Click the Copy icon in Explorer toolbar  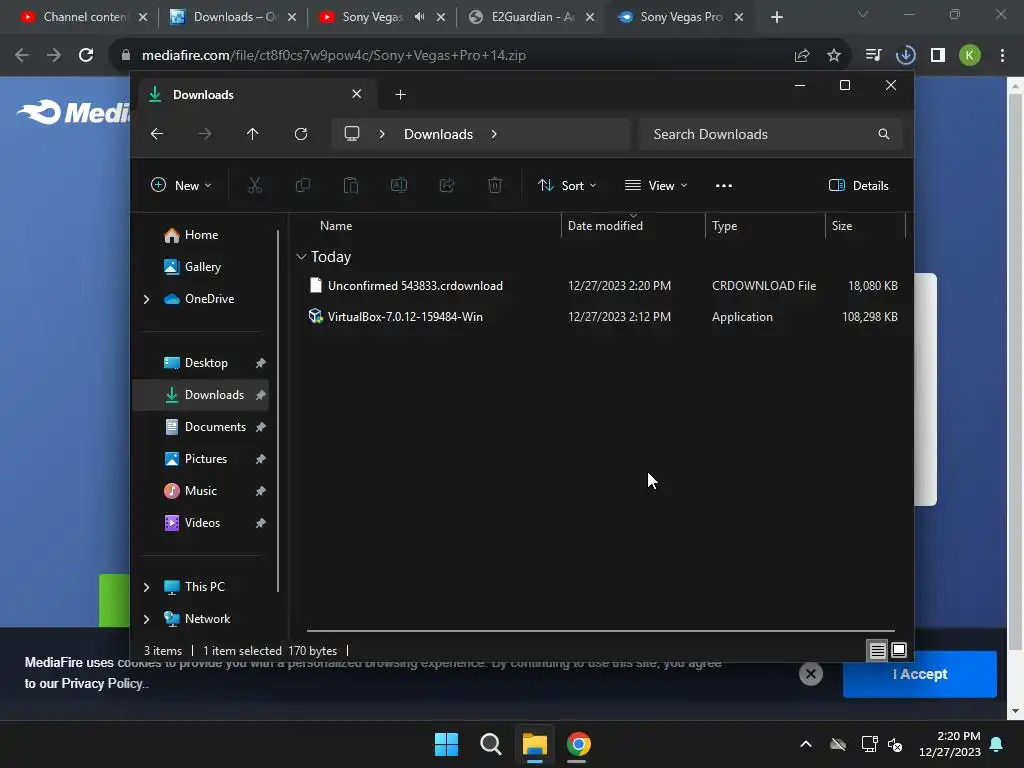pos(302,185)
